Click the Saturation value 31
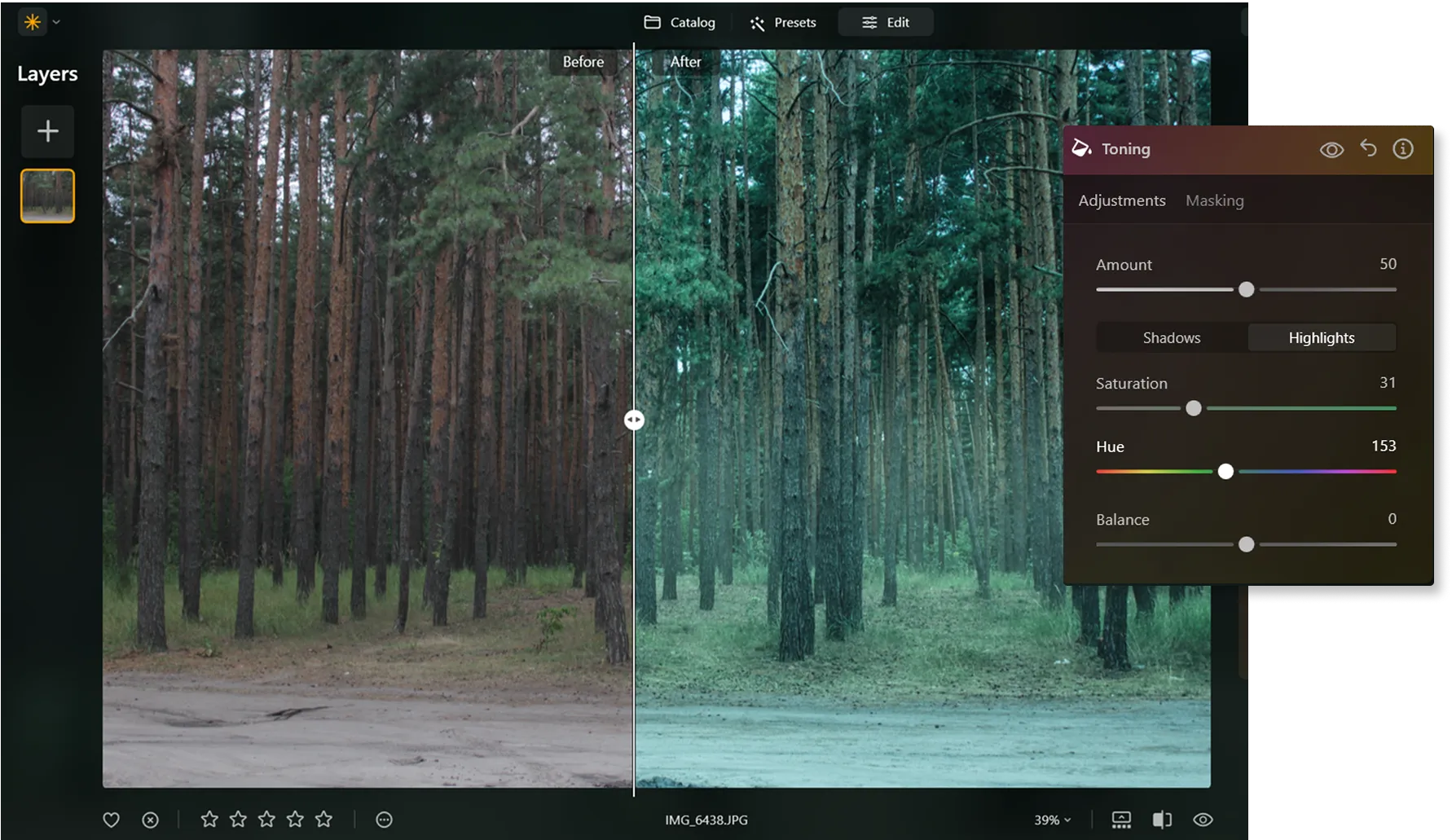The image size is (1452, 840). pyautogui.click(x=1388, y=382)
